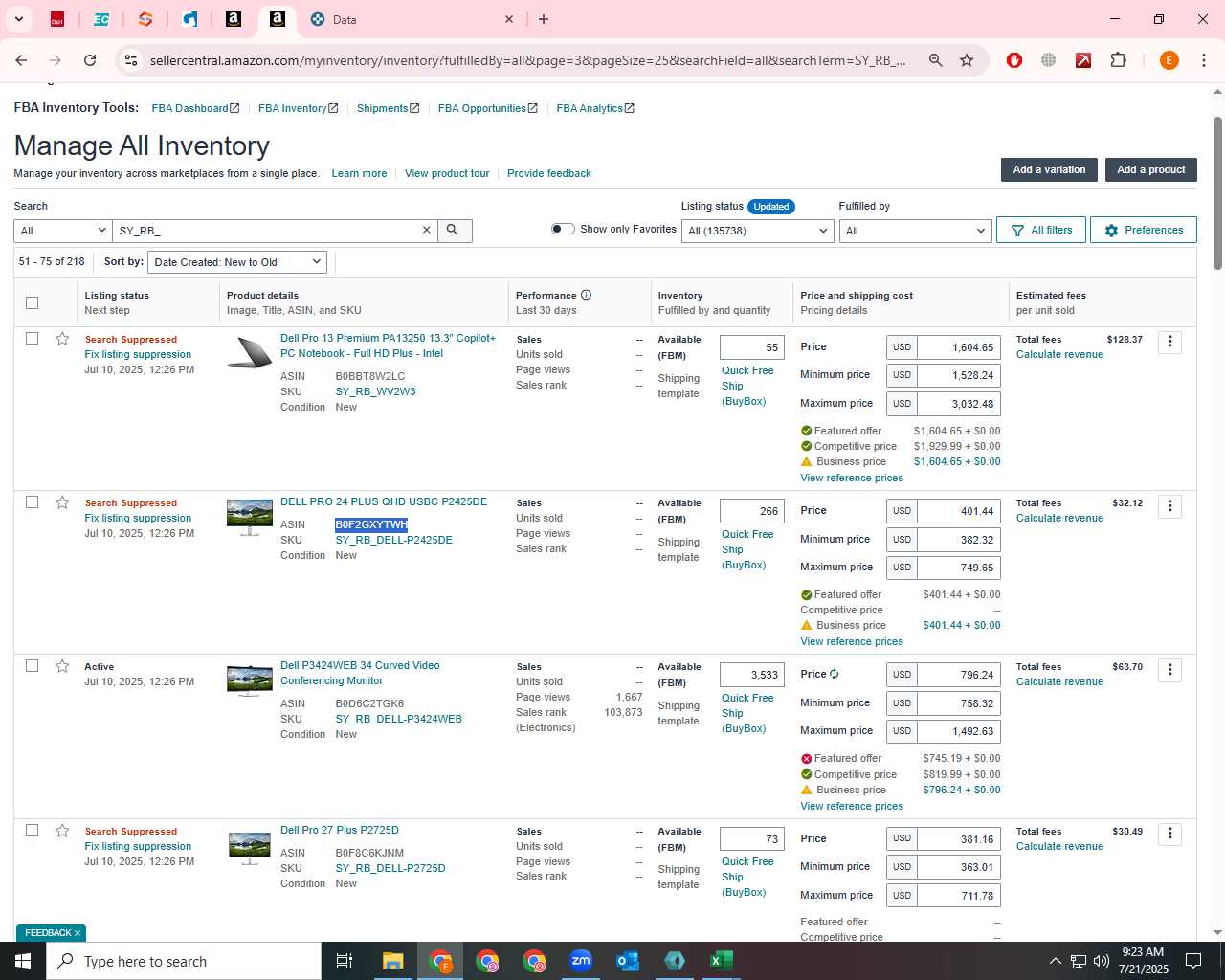Click the Dell P3424WEB monitor thumbnail
Viewport: 1225px width, 980px height.
point(250,680)
